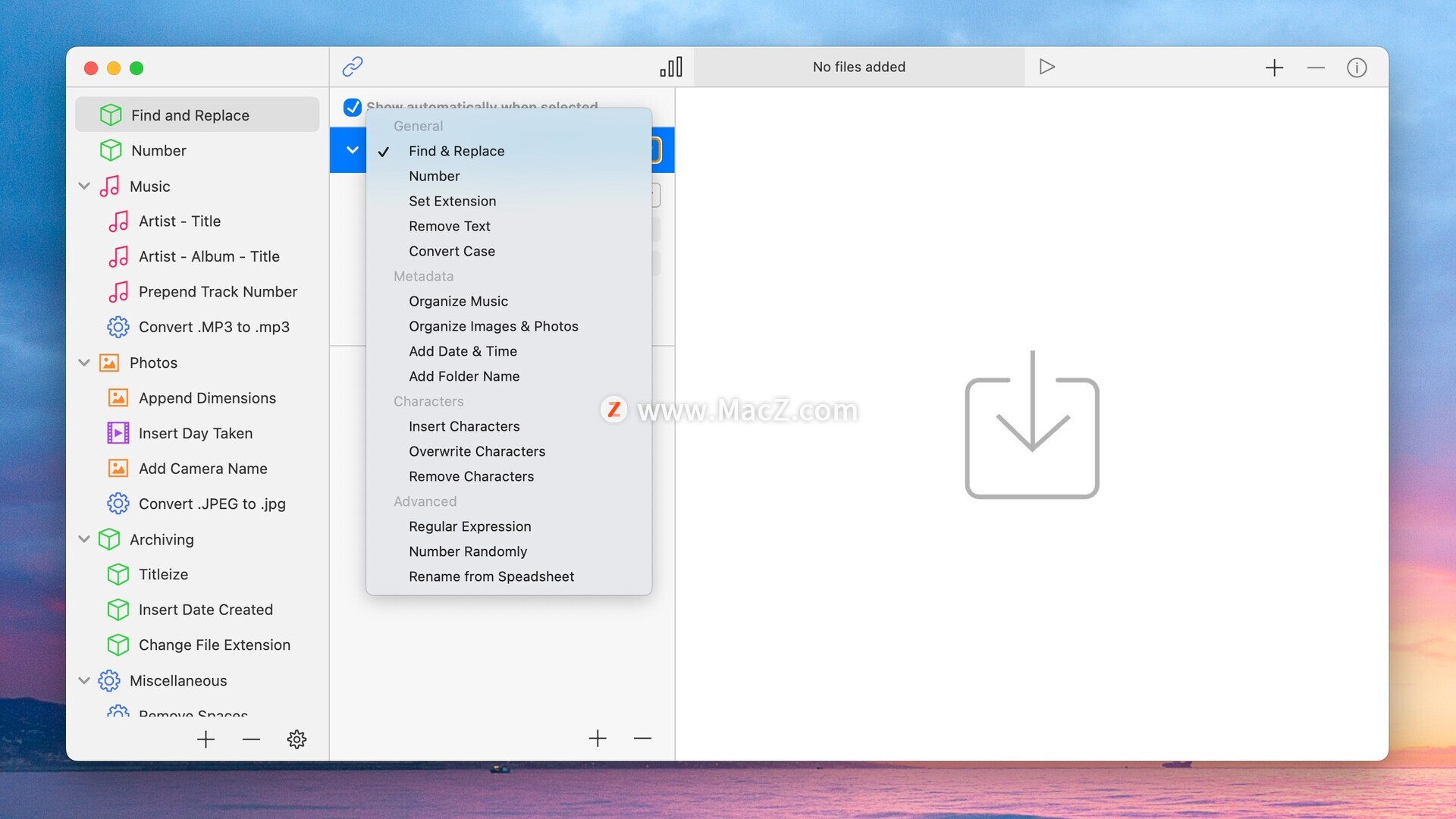The width and height of the screenshot is (1456, 819).
Task: Open sidebar gear settings icon at bottom
Action: (x=297, y=739)
